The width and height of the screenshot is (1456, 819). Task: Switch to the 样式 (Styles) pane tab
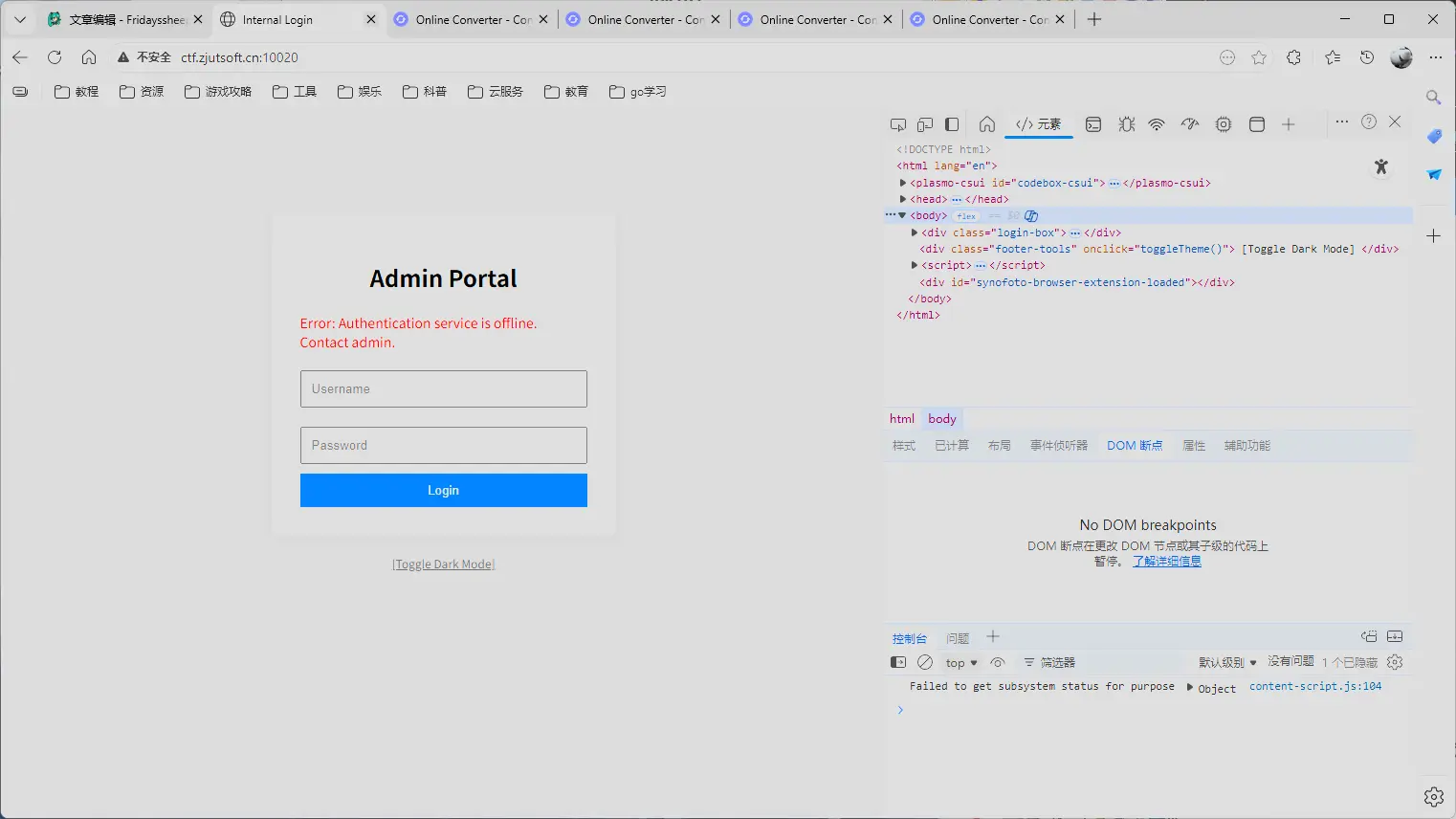902,444
